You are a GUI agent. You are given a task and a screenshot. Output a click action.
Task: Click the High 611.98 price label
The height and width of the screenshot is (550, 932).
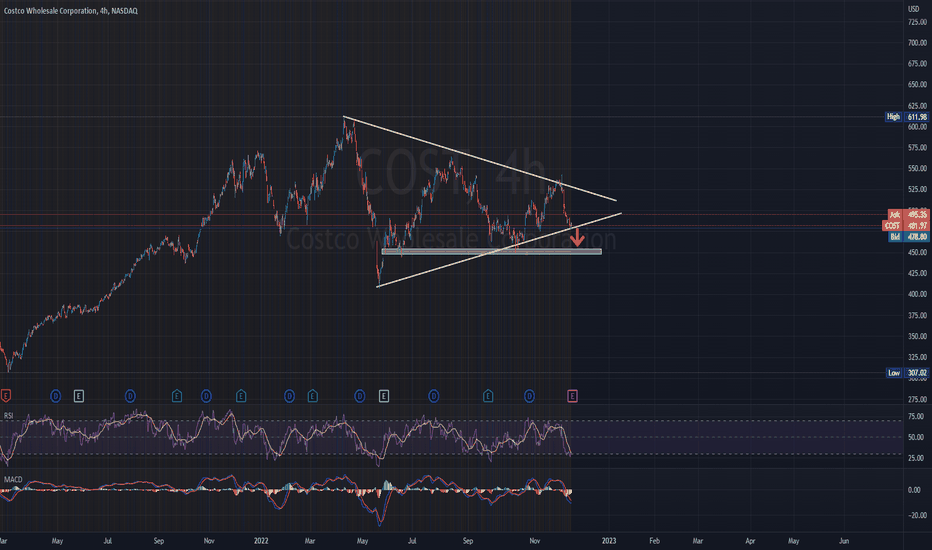tap(906, 117)
